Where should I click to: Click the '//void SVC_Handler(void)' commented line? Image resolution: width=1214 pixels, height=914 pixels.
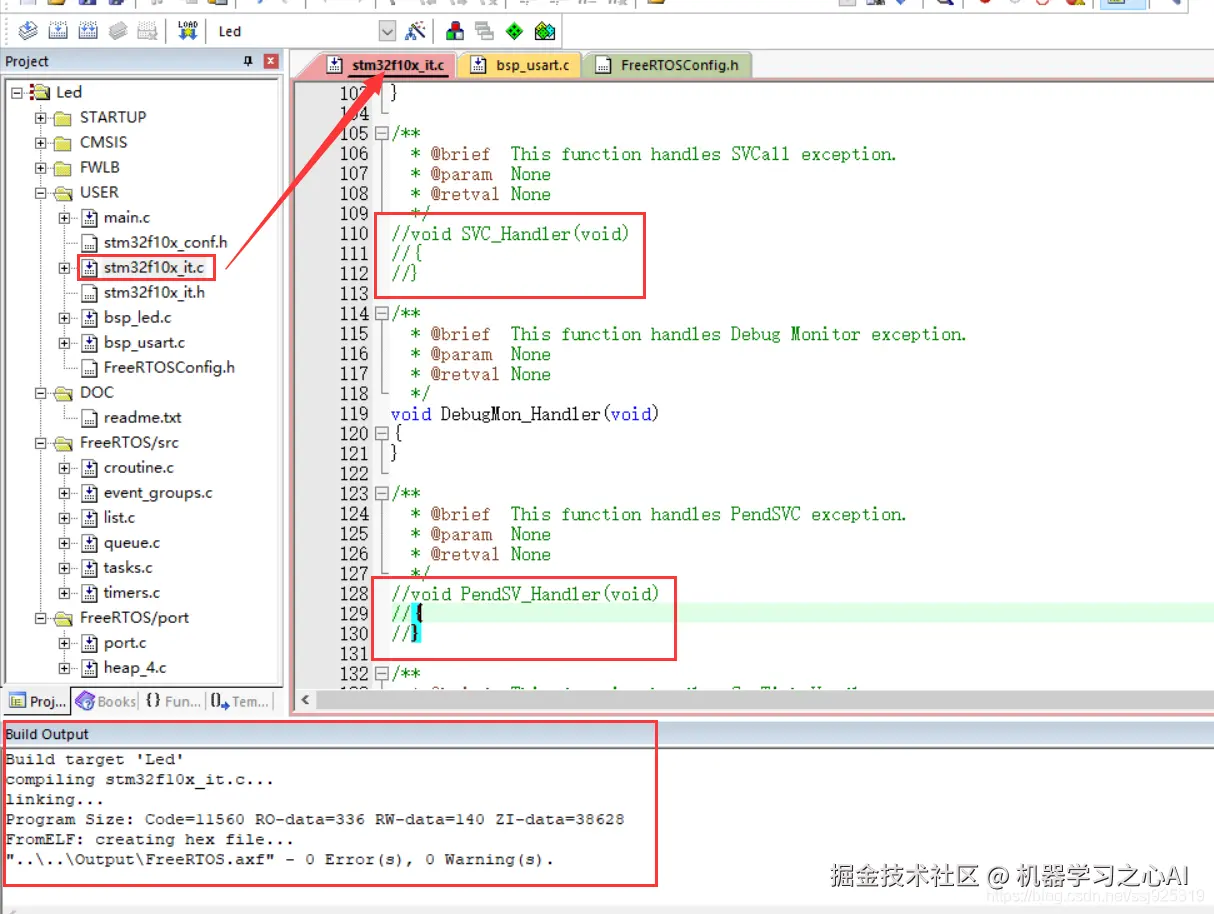coord(510,233)
